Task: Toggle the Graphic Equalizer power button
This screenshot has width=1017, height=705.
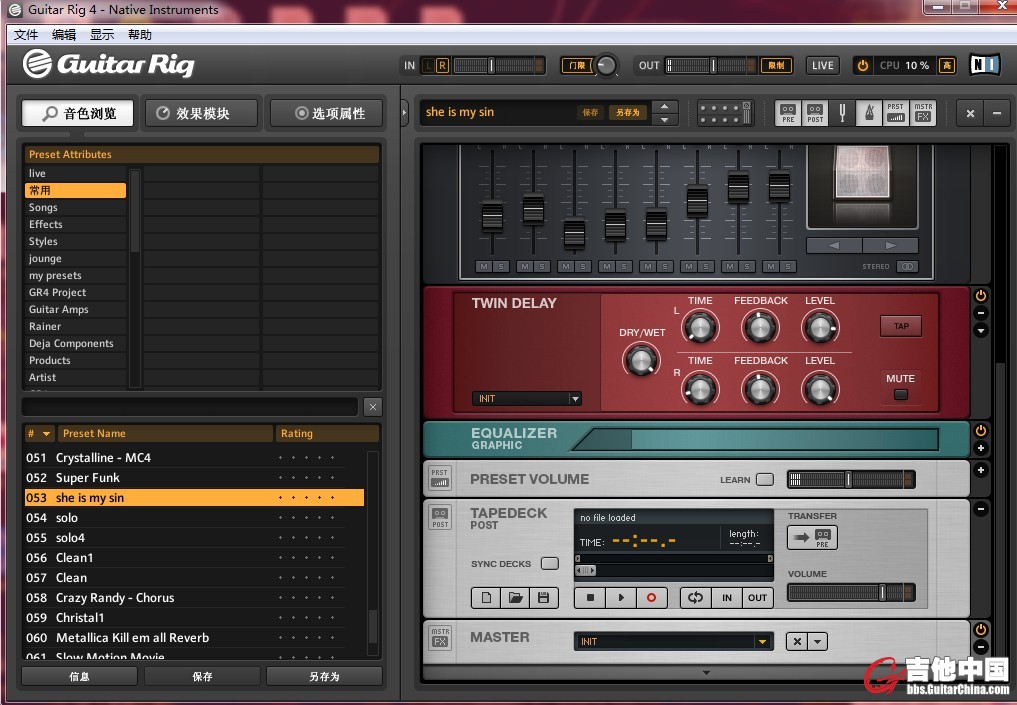Action: [x=981, y=431]
